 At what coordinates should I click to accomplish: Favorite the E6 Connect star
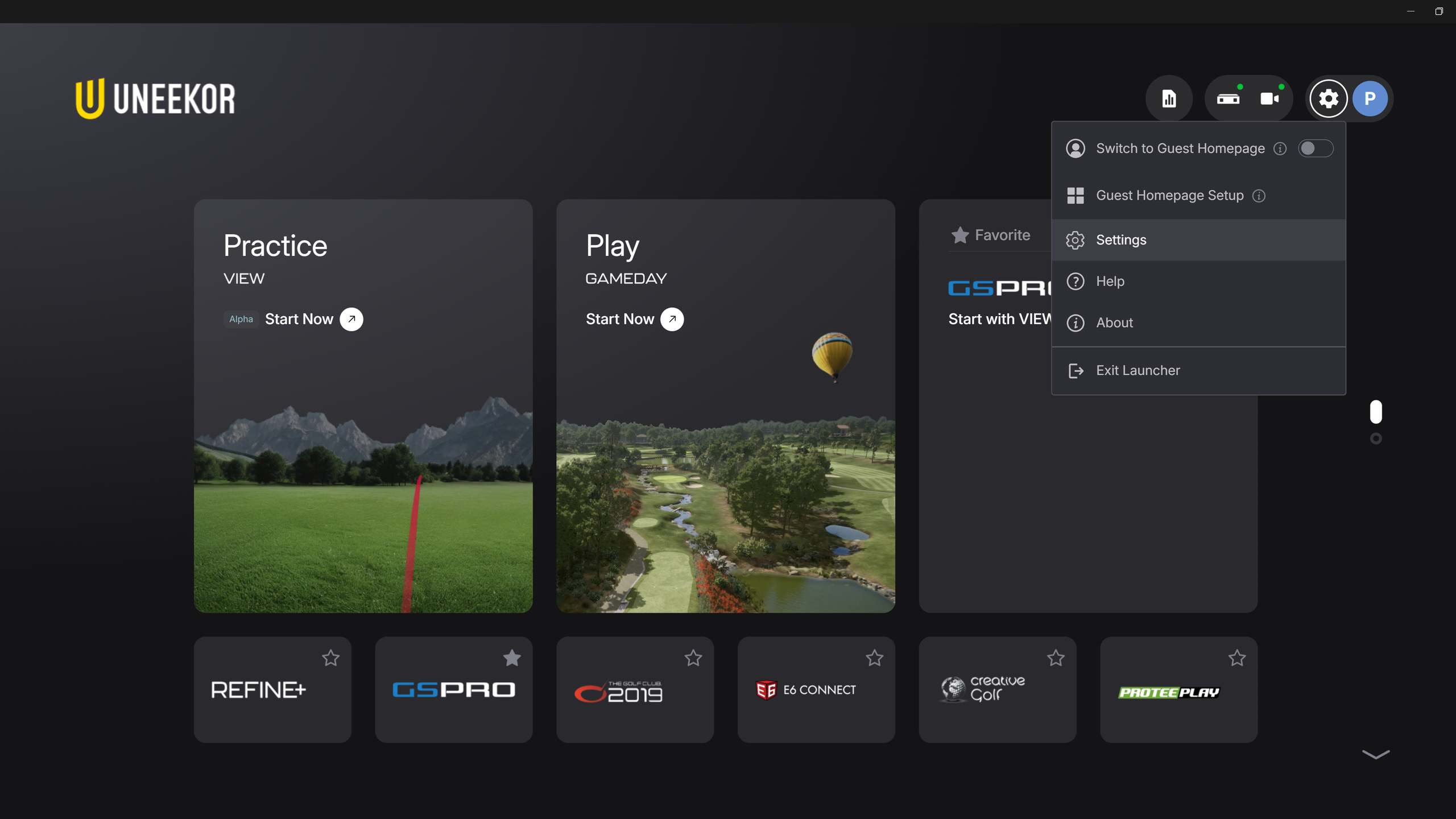click(x=874, y=658)
